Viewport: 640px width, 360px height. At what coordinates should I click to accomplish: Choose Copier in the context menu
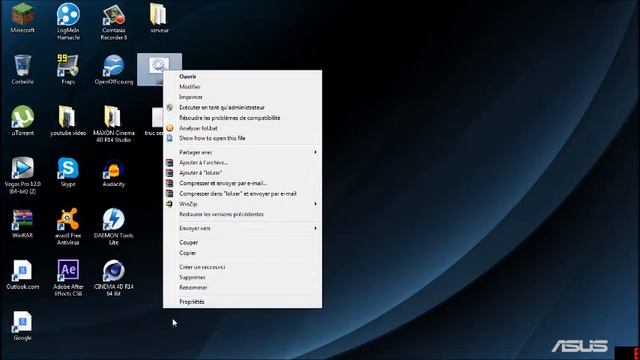point(242,253)
